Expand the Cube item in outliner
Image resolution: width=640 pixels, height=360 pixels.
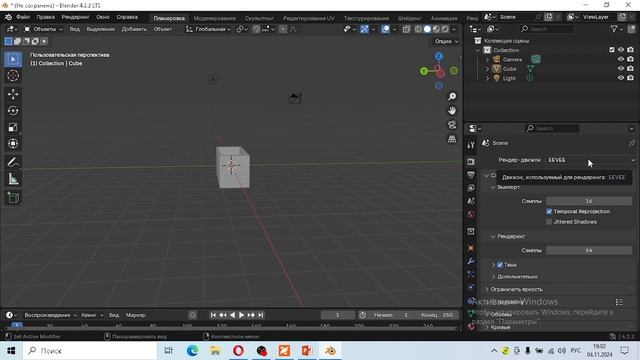[x=487, y=69]
